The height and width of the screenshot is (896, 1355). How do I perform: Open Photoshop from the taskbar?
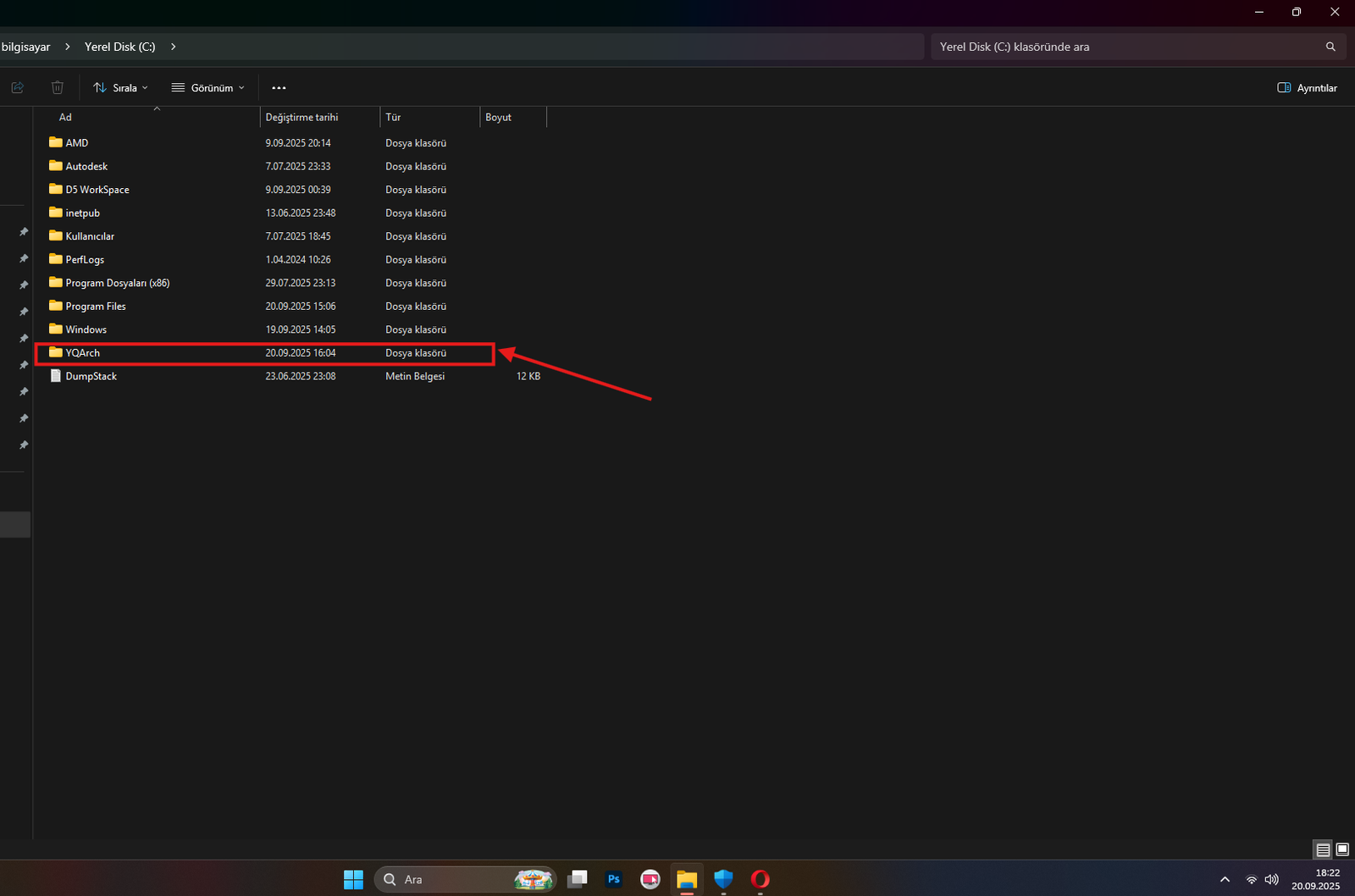[614, 879]
